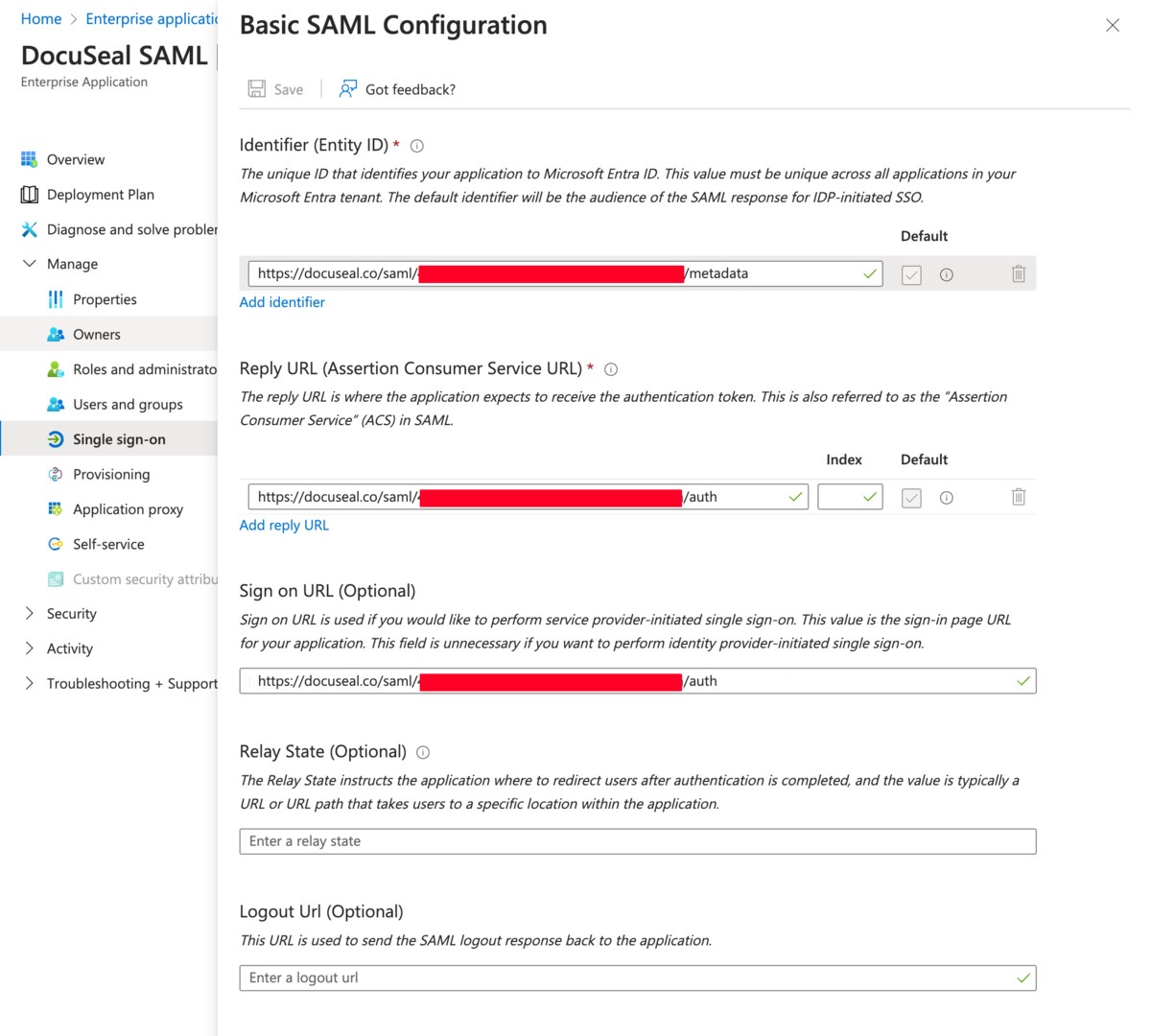
Task: Click the Enter a logout url field
Action: (638, 977)
